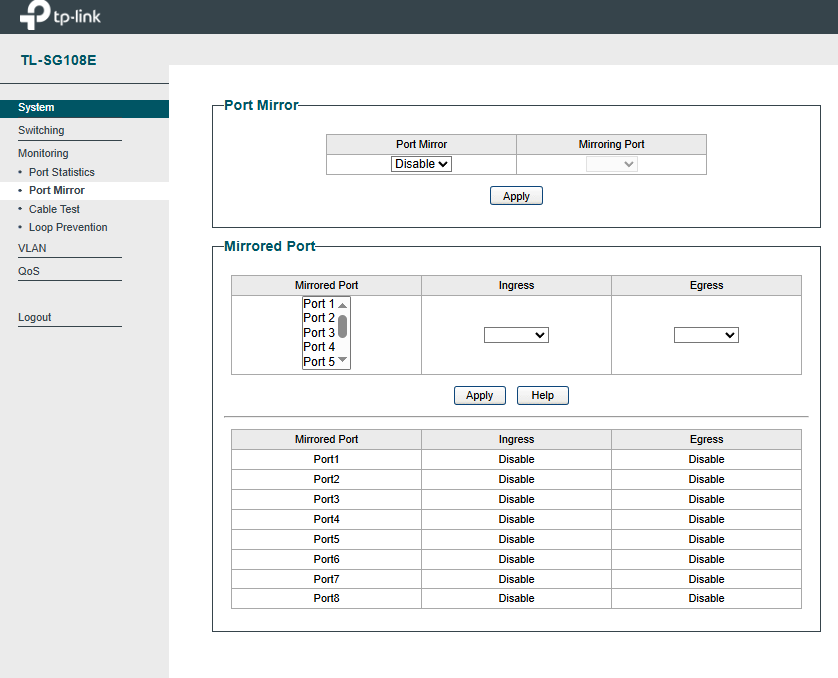
Task: Select Port 1 in the listbox
Action: (319, 303)
